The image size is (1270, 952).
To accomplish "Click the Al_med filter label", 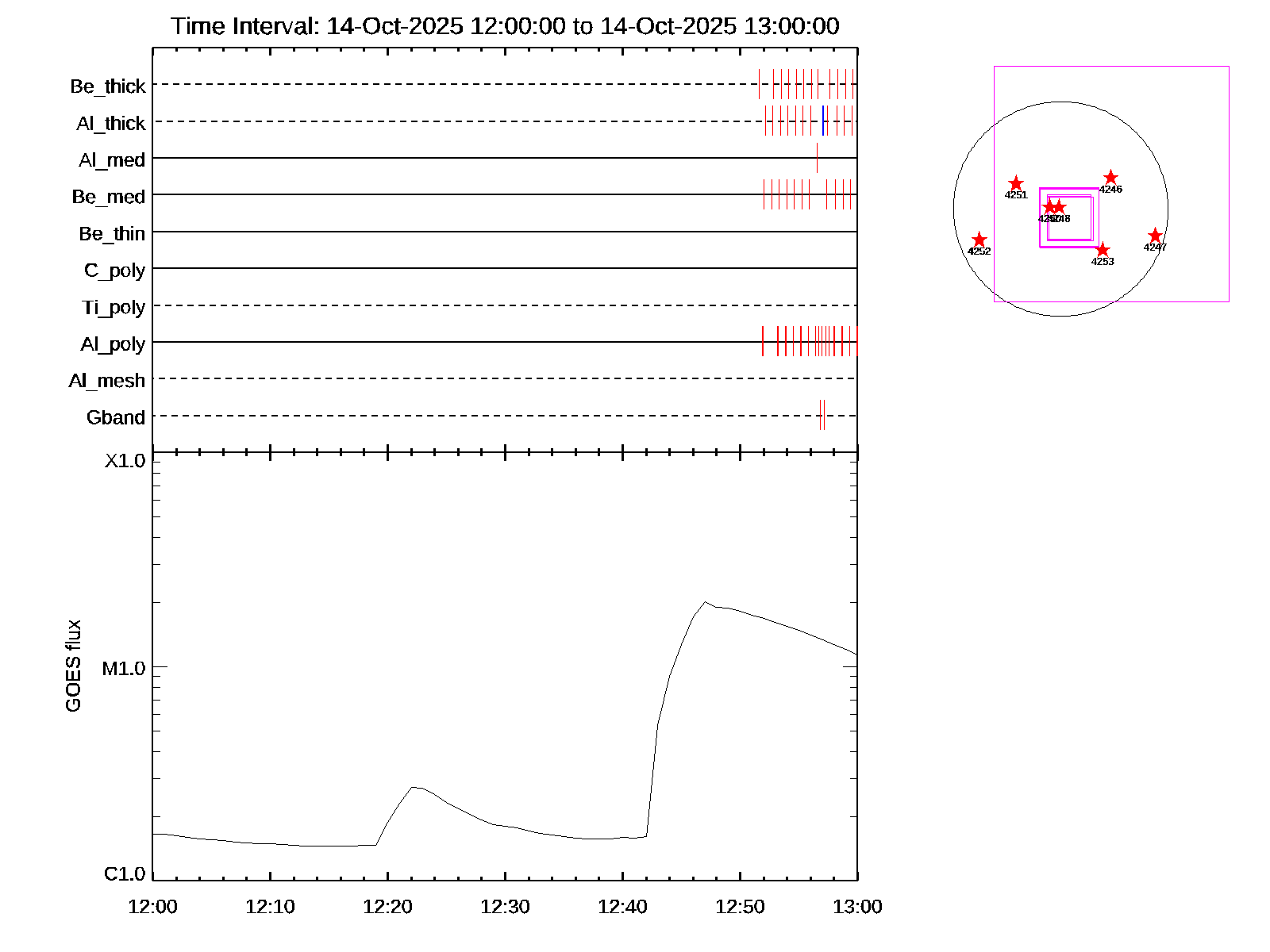I will tap(112, 160).
